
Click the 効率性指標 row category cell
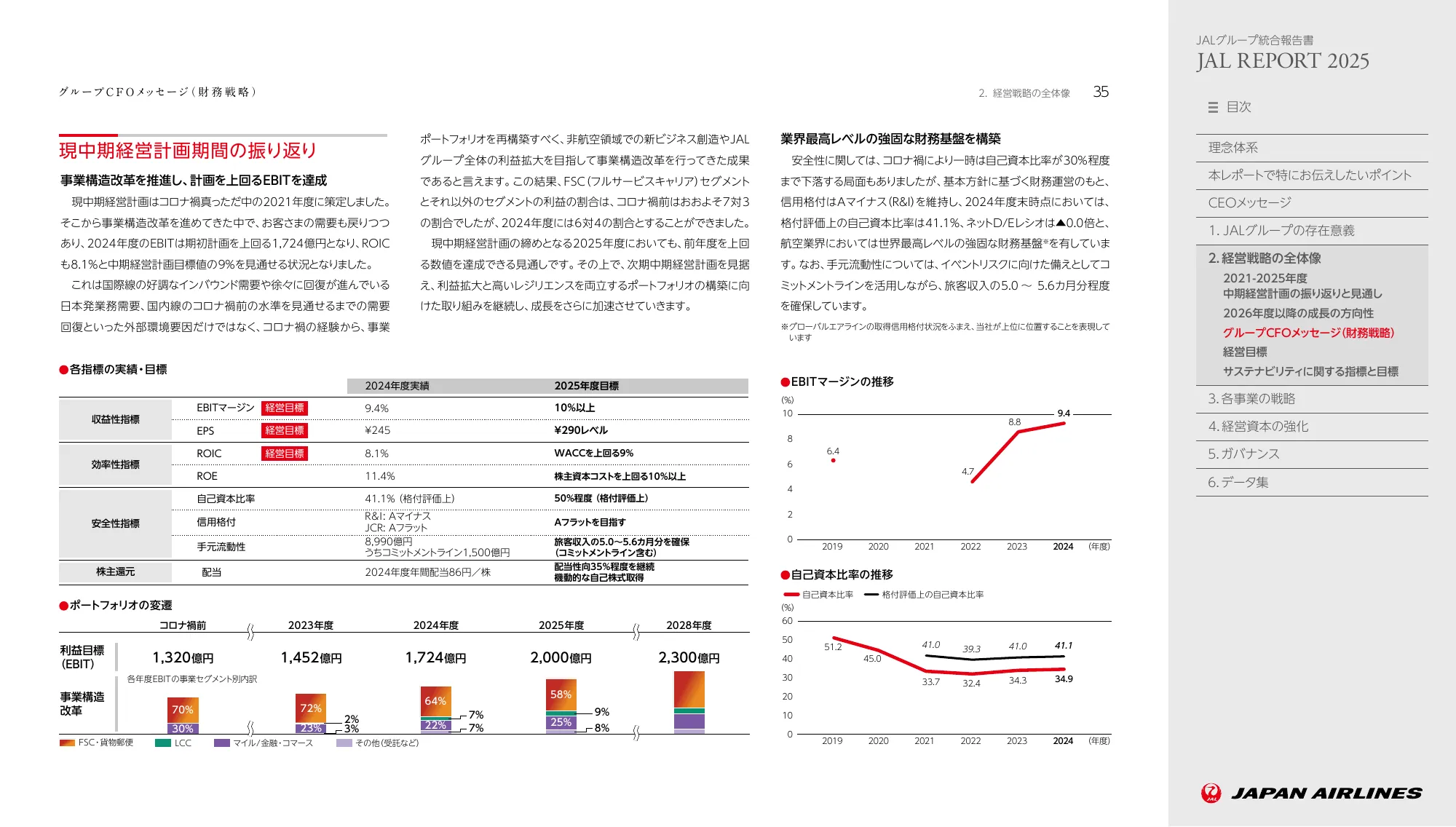coord(115,465)
